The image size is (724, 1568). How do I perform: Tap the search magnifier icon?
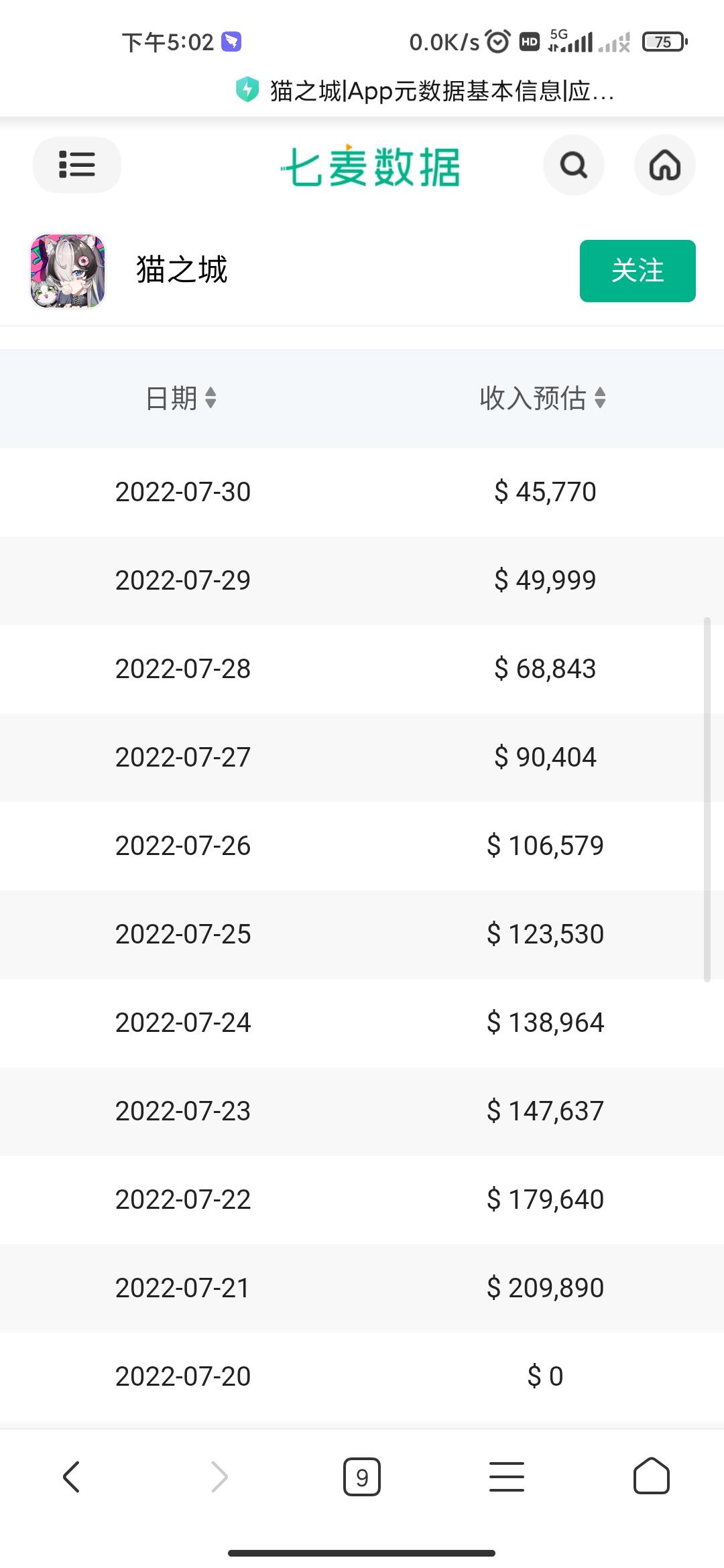point(573,165)
